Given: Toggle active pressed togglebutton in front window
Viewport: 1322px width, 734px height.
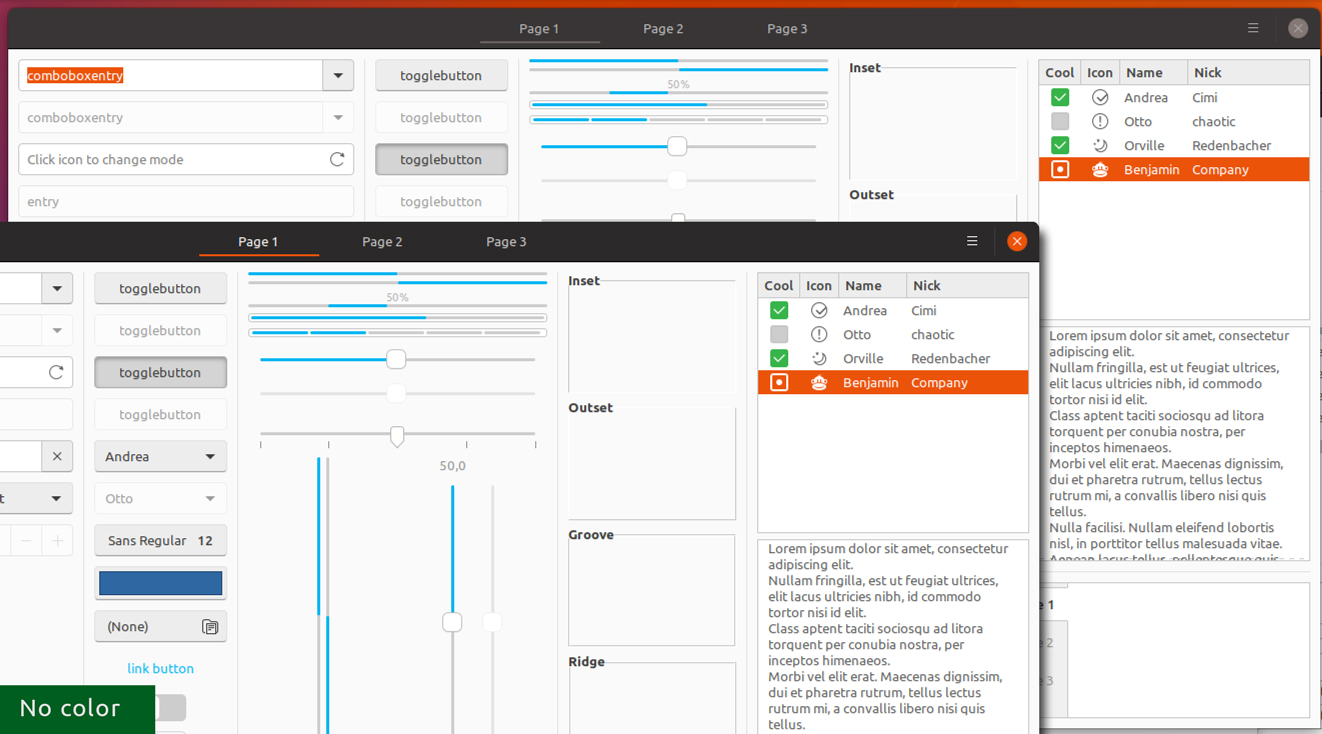Looking at the screenshot, I should 160,372.
